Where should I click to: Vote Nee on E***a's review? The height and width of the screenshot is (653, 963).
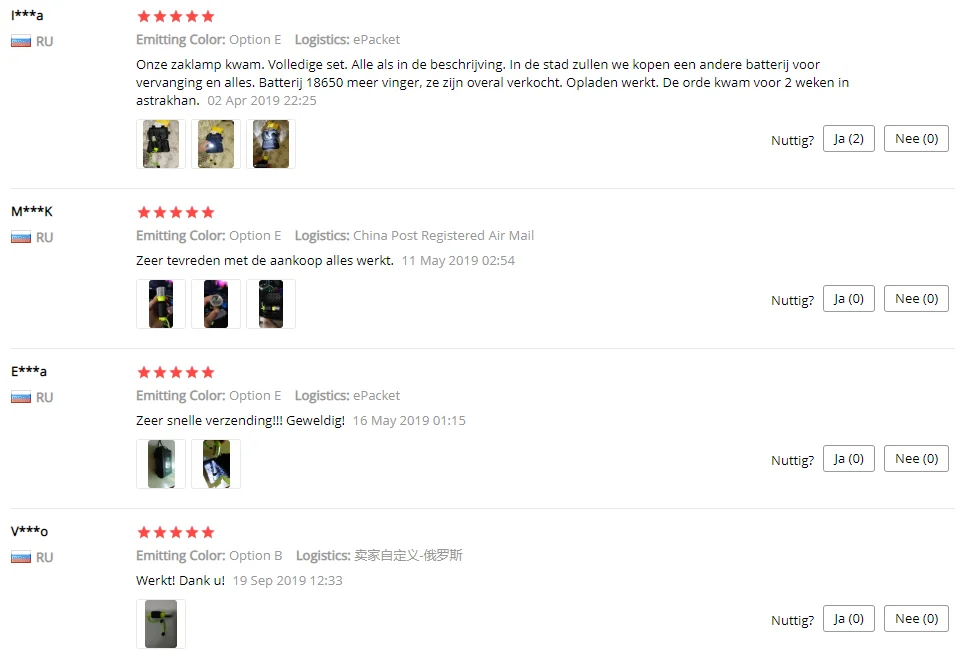click(916, 459)
